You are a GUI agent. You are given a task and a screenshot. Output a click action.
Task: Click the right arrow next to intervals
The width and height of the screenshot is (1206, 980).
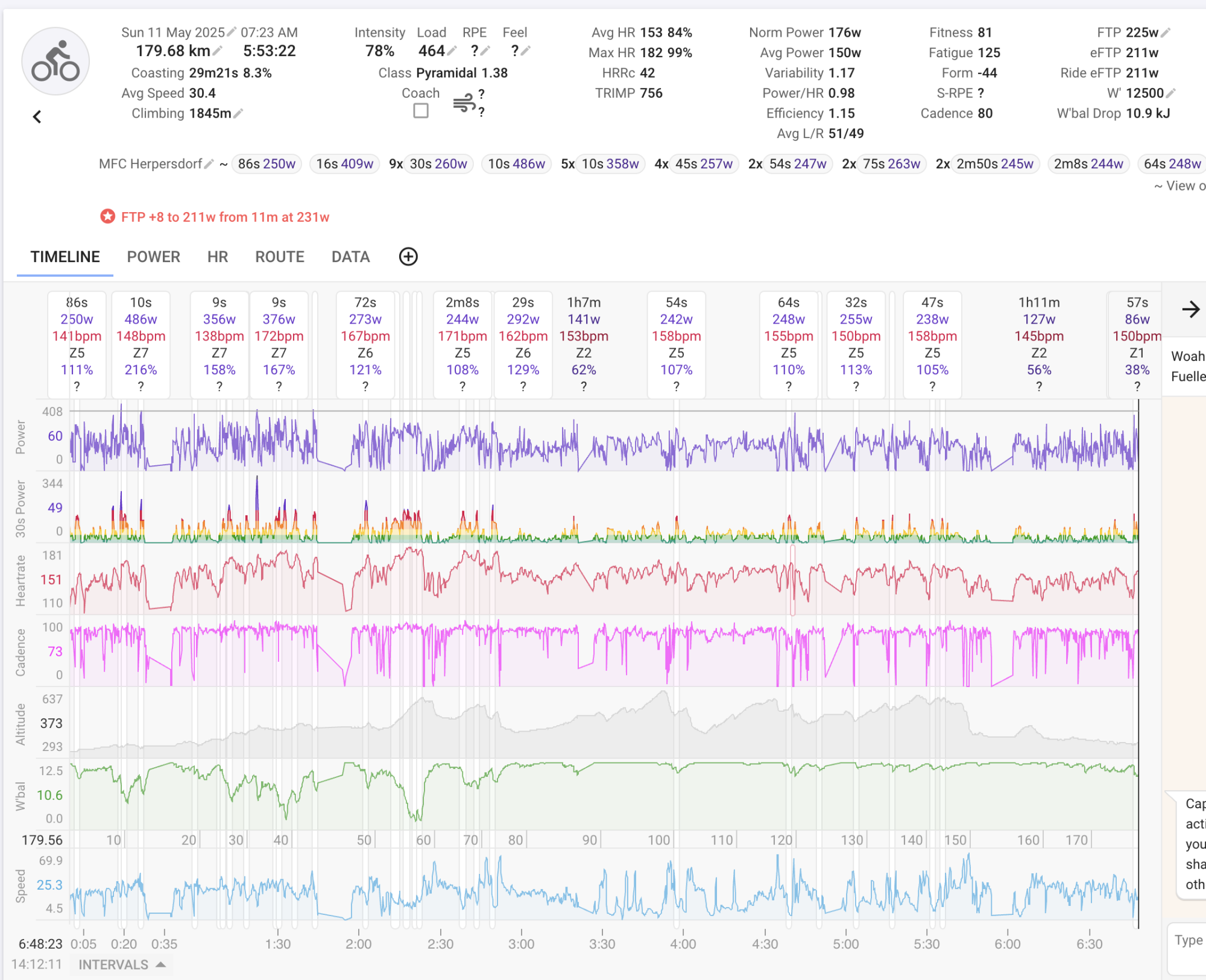coord(1190,310)
